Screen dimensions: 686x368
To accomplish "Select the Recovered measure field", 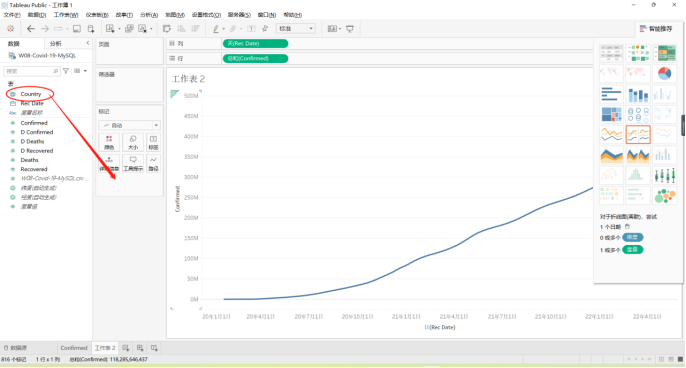I will click(x=34, y=169).
